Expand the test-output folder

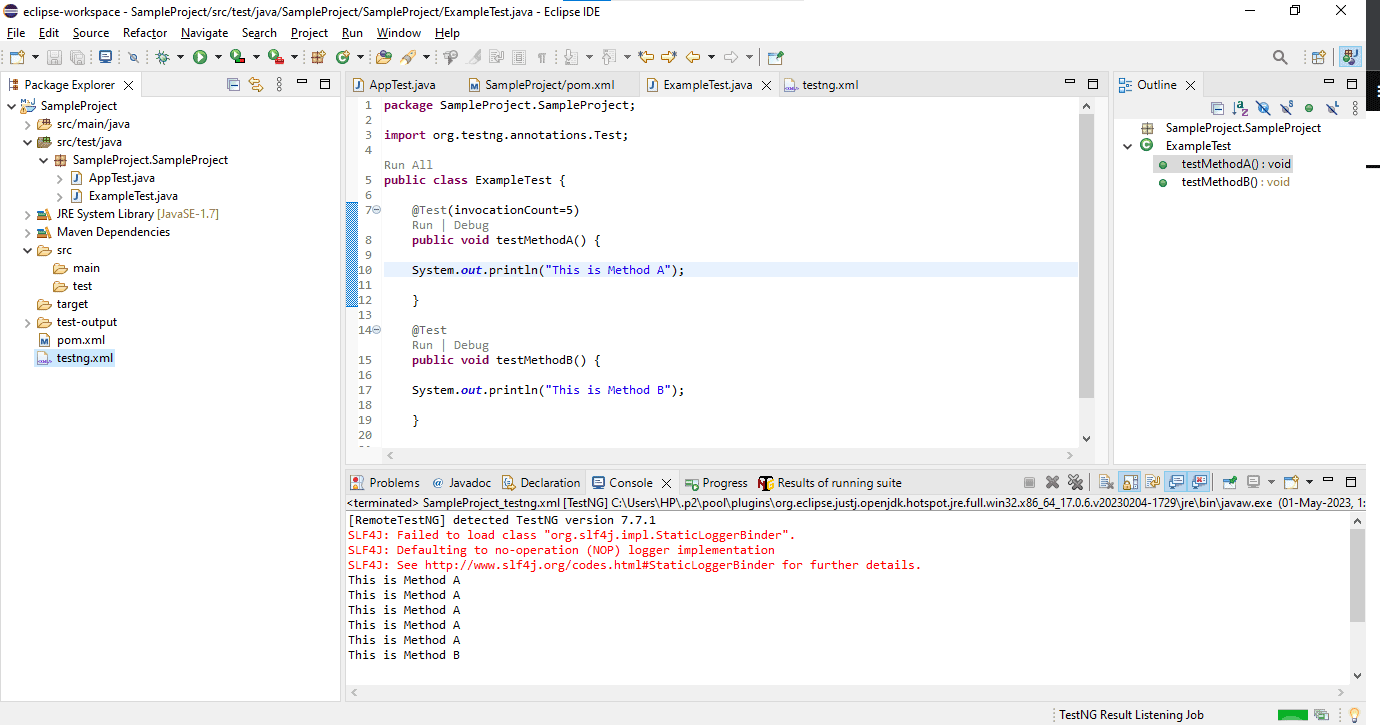[28, 322]
